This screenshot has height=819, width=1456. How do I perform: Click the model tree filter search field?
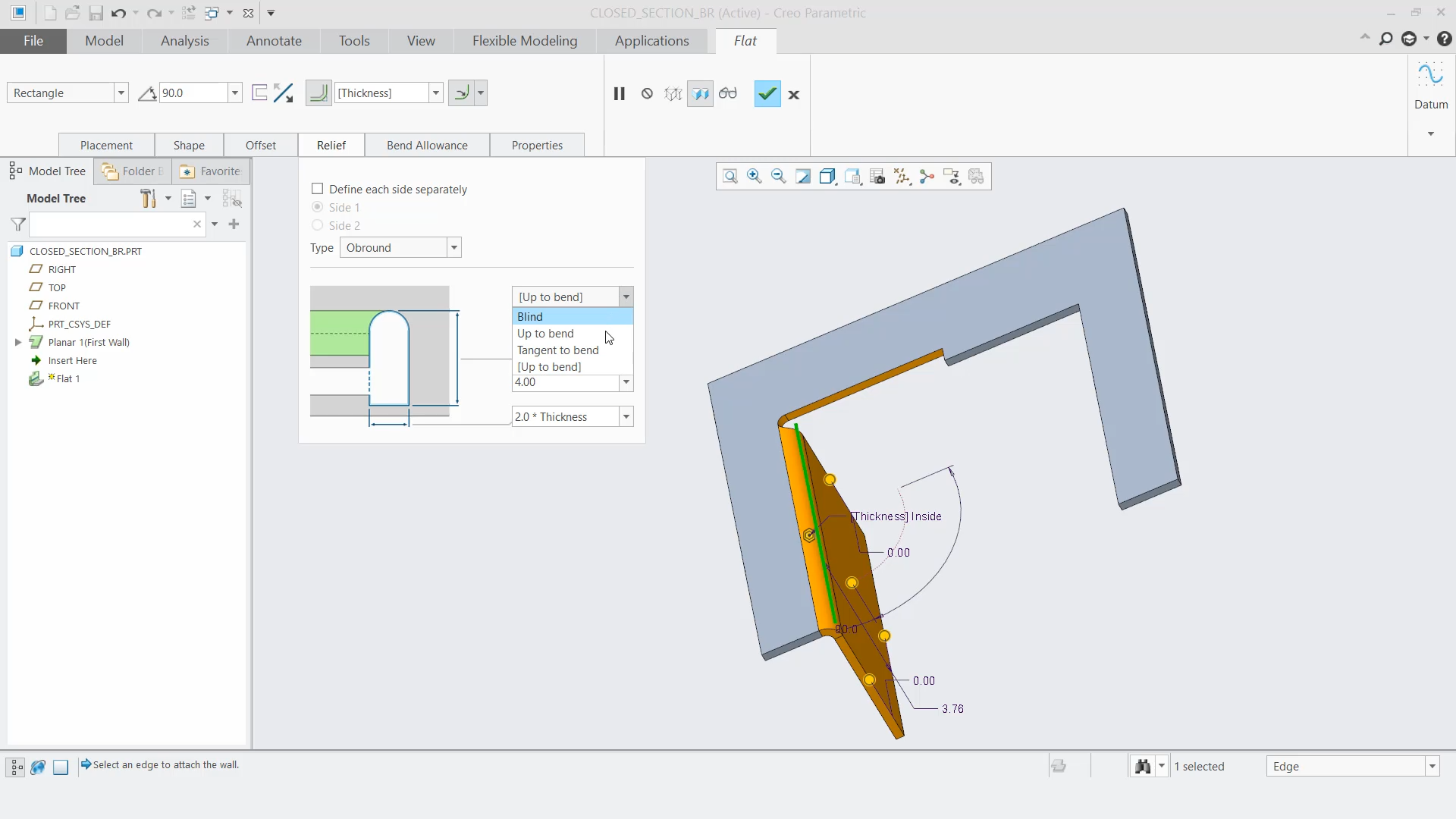point(111,224)
